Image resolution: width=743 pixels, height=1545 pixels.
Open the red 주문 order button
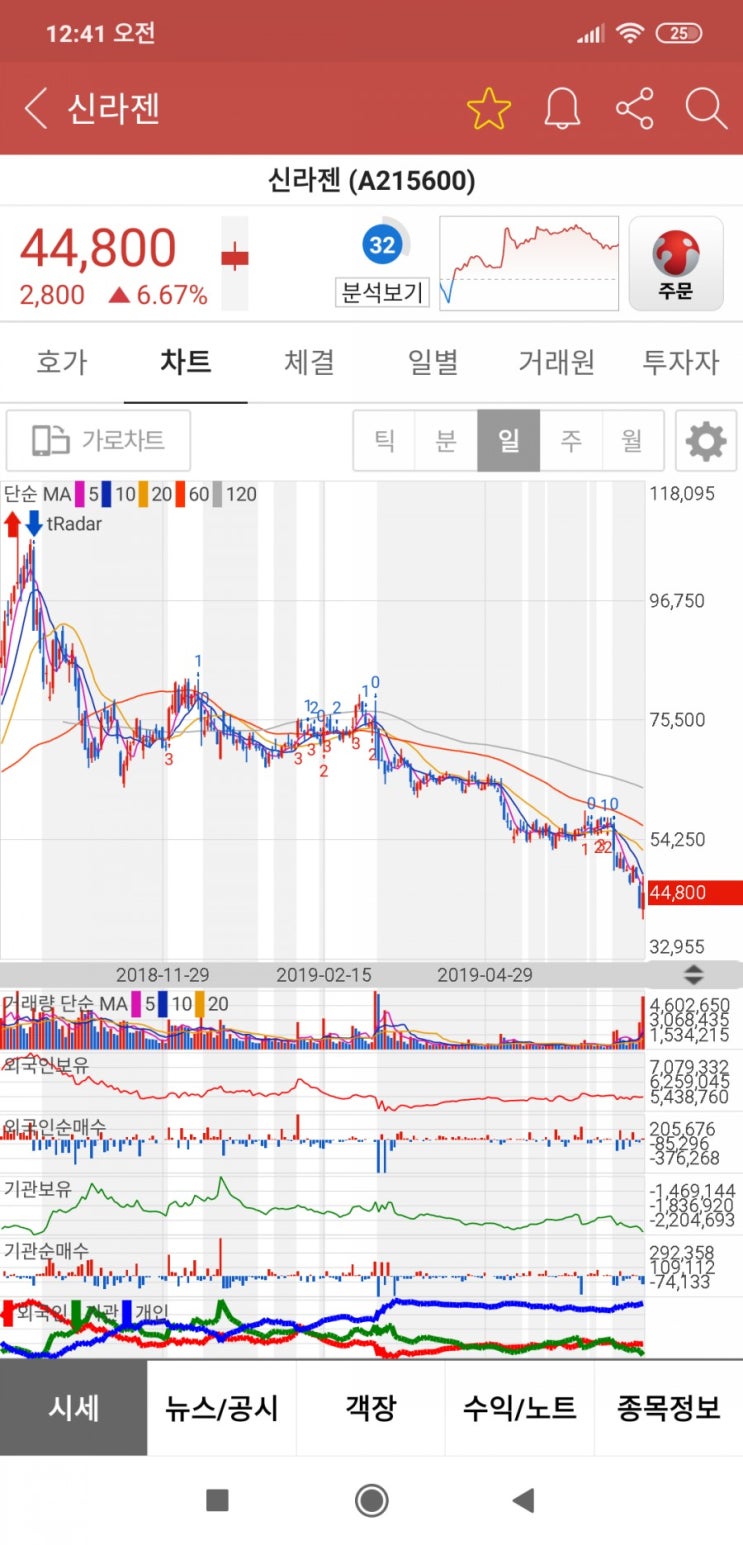pyautogui.click(x=676, y=264)
